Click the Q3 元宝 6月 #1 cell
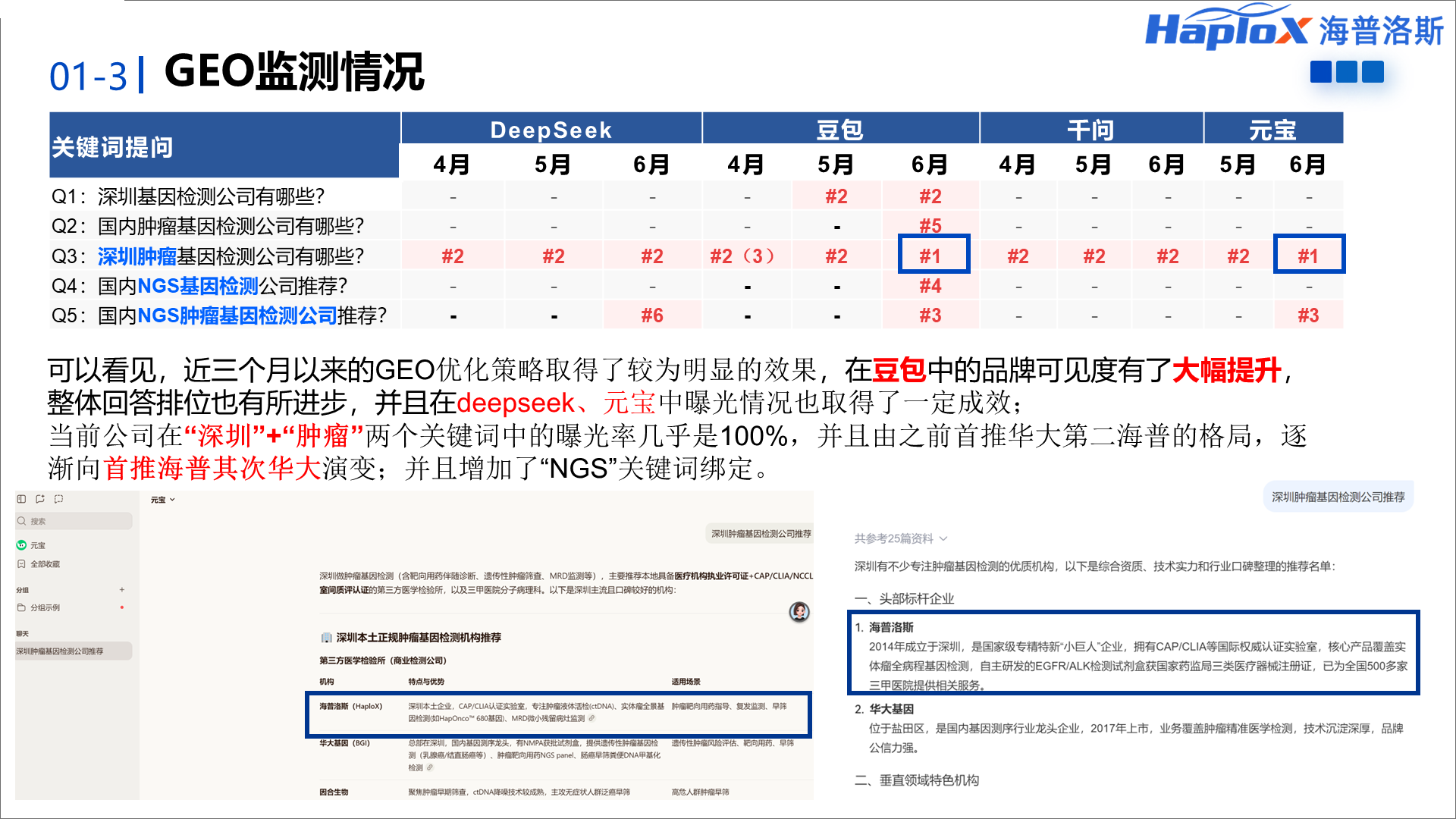Image resolution: width=1456 pixels, height=819 pixels. point(1310,255)
